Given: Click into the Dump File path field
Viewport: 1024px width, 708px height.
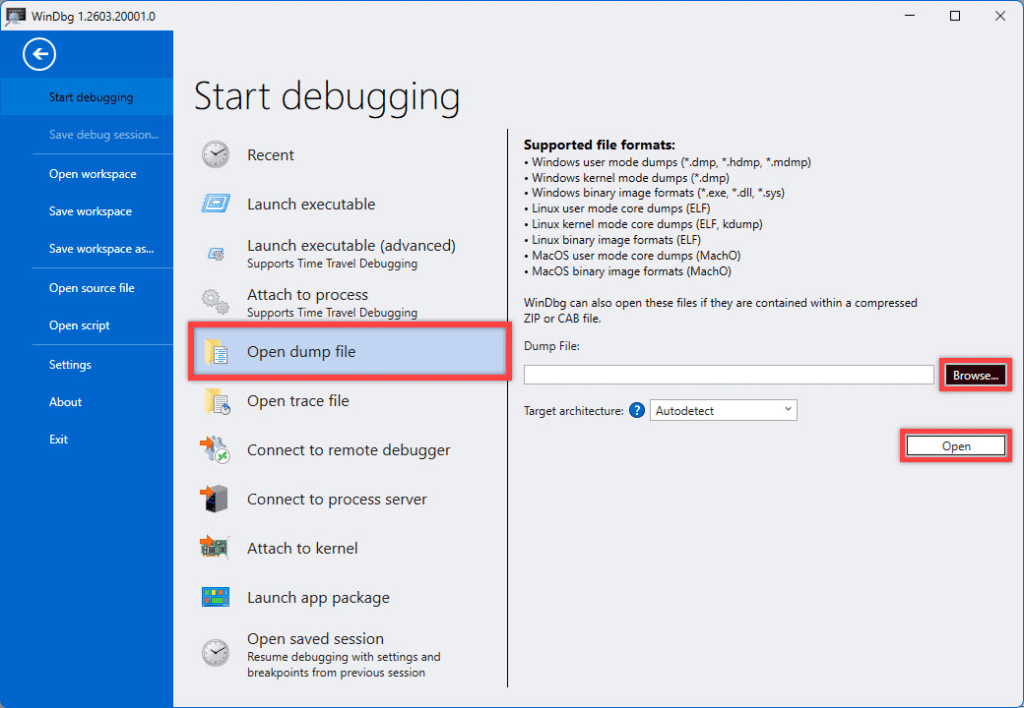Looking at the screenshot, I should tap(729, 375).
